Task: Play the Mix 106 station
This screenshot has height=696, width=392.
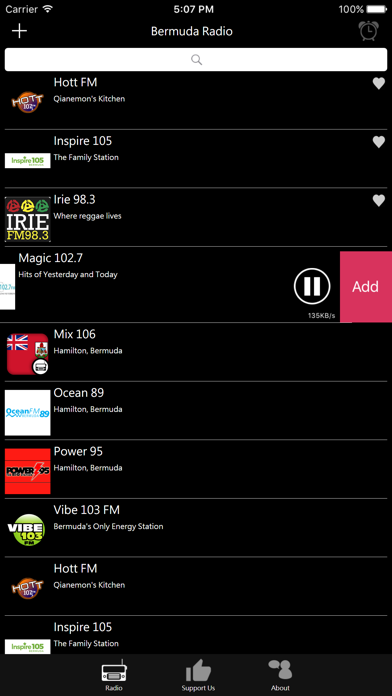Action: pos(196,352)
